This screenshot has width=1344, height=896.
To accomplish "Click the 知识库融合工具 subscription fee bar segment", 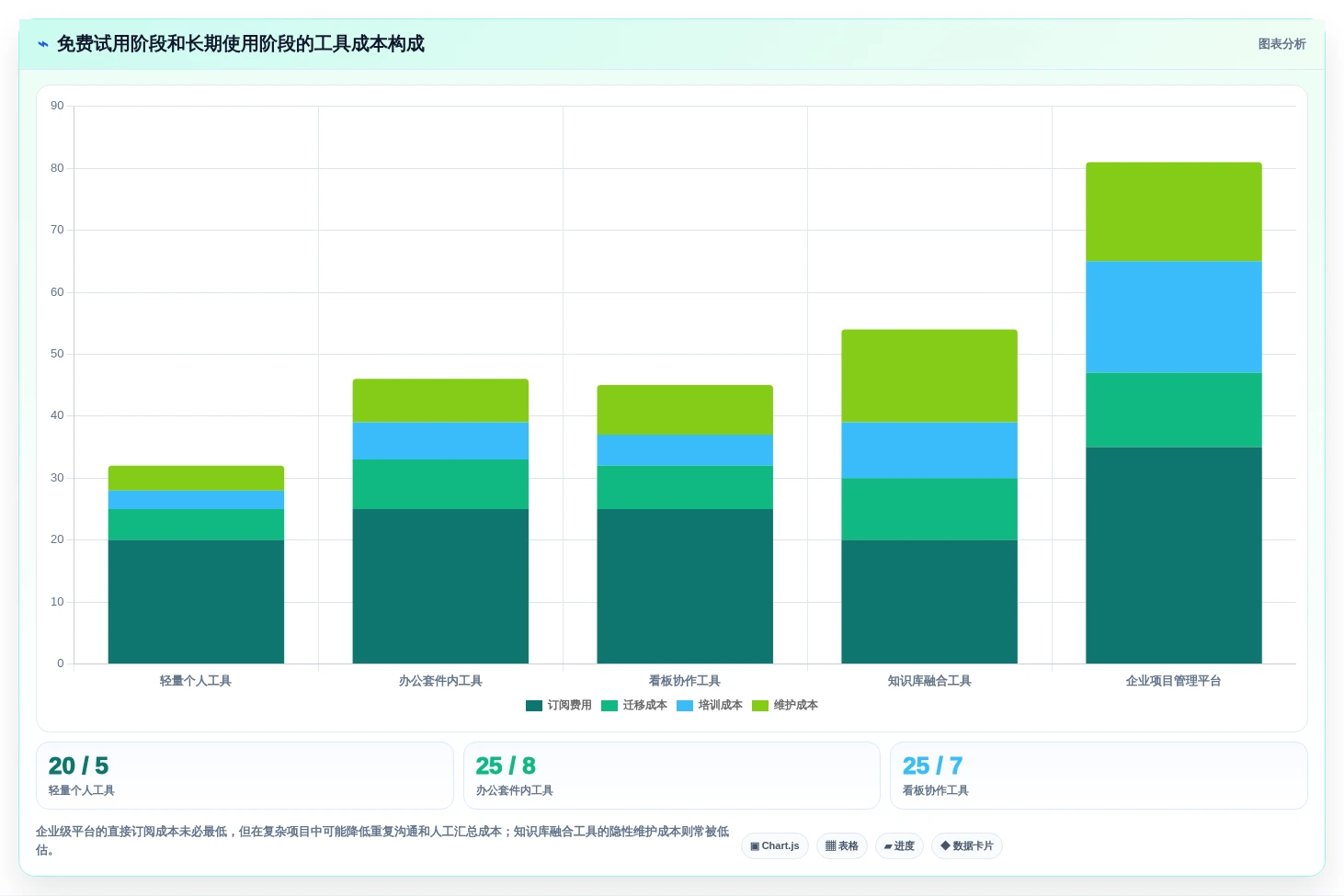I will 929,602.
